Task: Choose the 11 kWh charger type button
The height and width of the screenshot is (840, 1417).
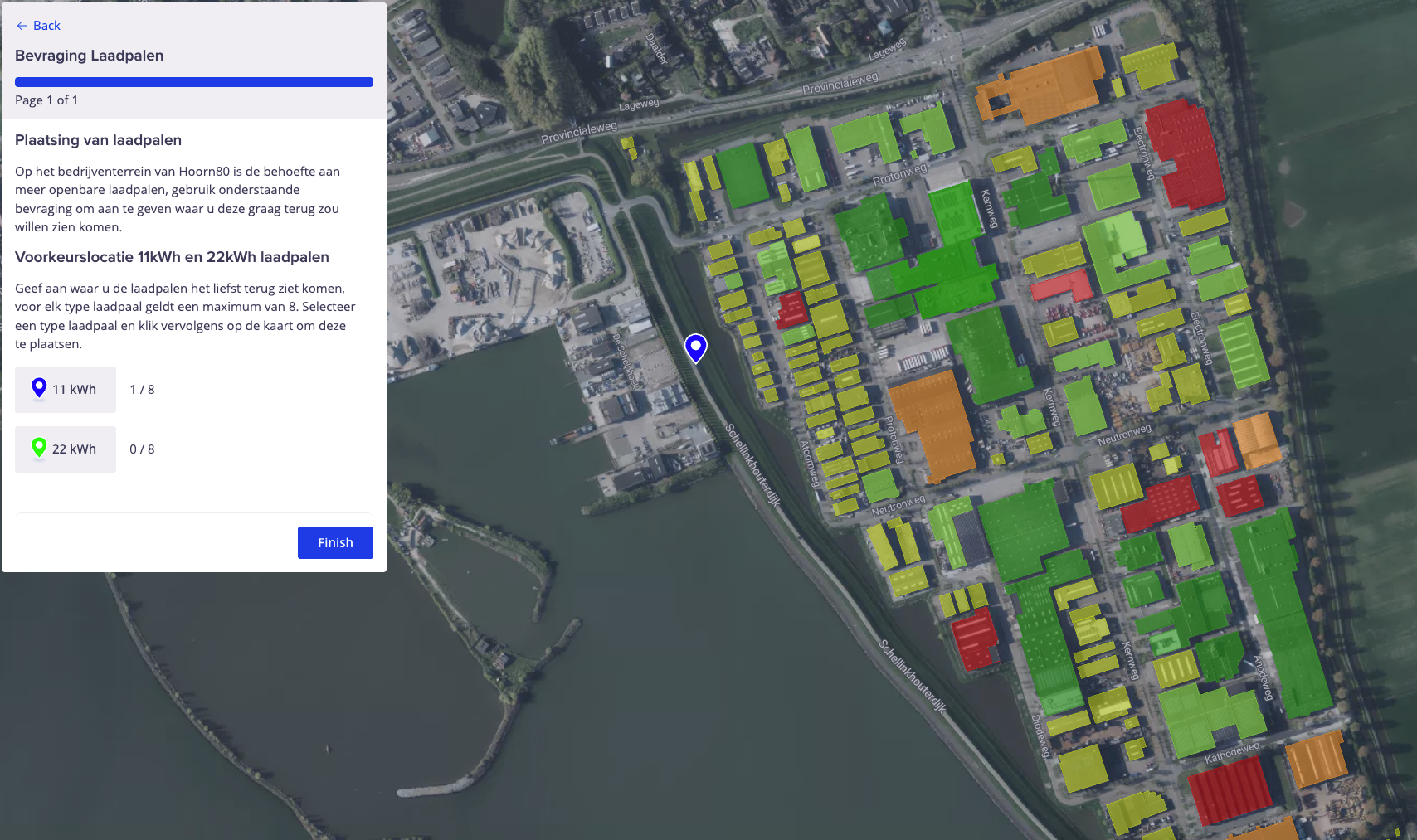Action: click(66, 390)
